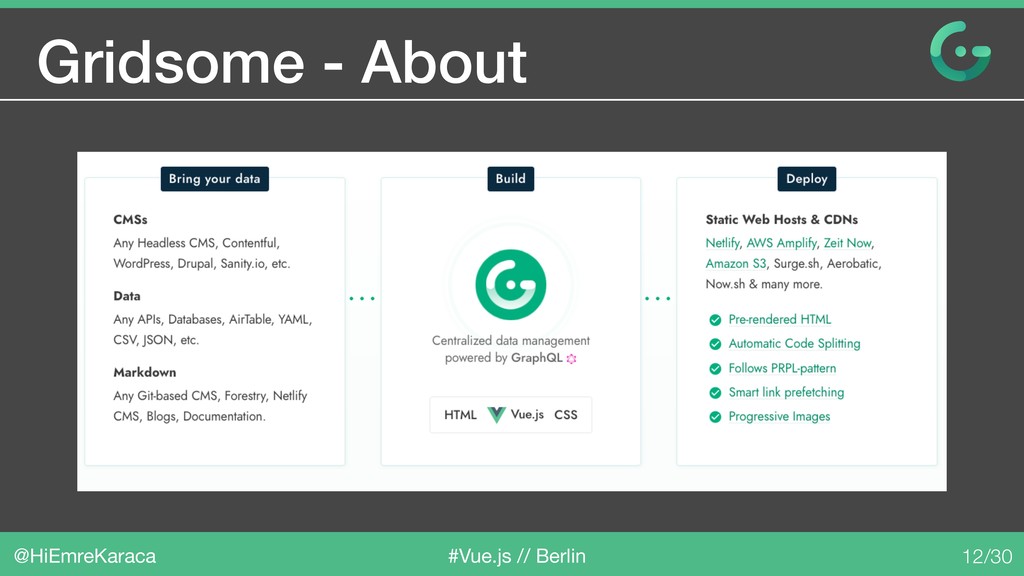This screenshot has height=576, width=1024.
Task: Open the Progressive Images link
Action: click(x=779, y=417)
